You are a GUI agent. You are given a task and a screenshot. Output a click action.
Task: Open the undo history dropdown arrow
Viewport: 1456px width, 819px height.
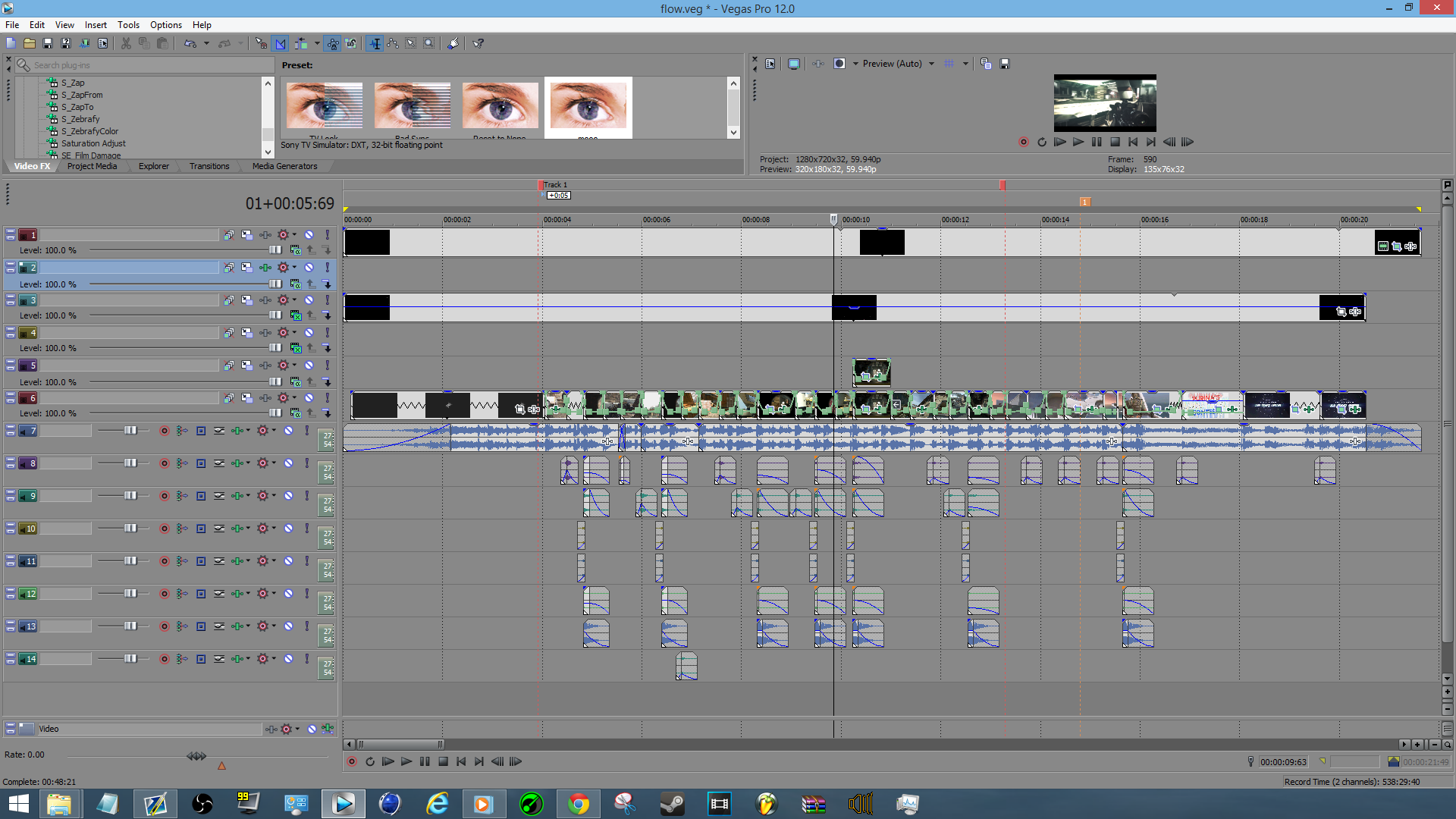point(206,43)
